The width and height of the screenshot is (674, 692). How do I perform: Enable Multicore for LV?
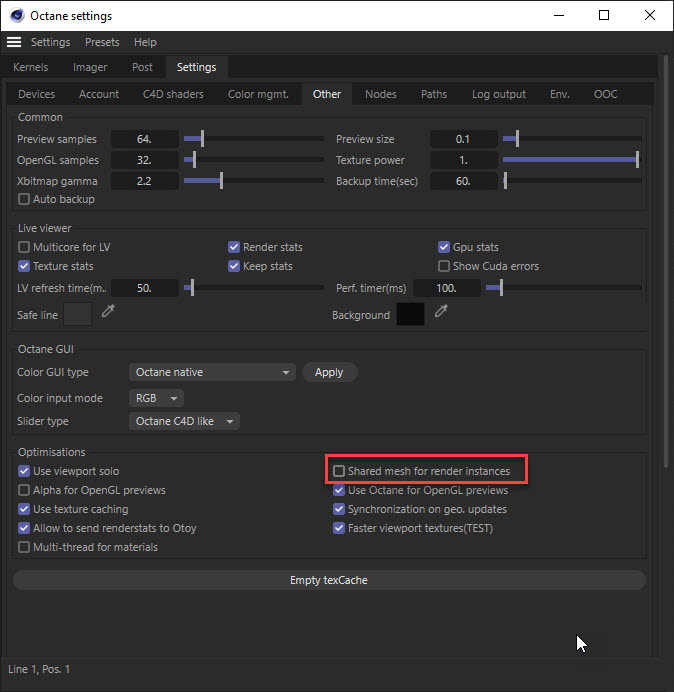25,247
